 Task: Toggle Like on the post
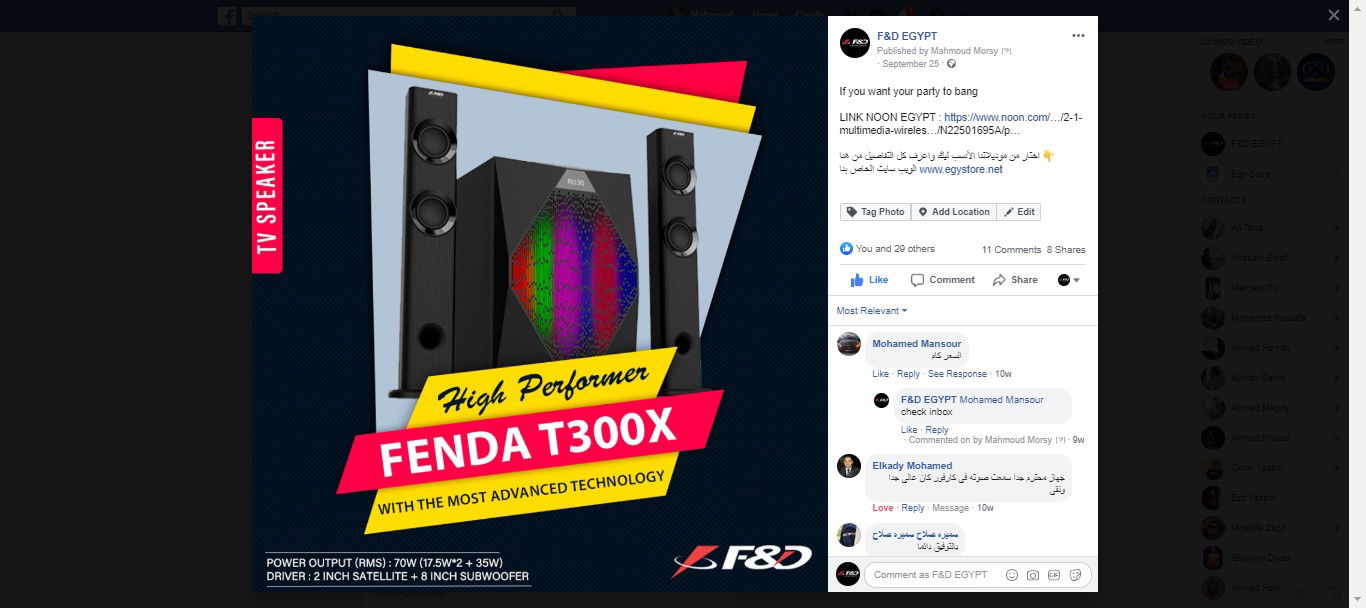pyautogui.click(x=869, y=280)
